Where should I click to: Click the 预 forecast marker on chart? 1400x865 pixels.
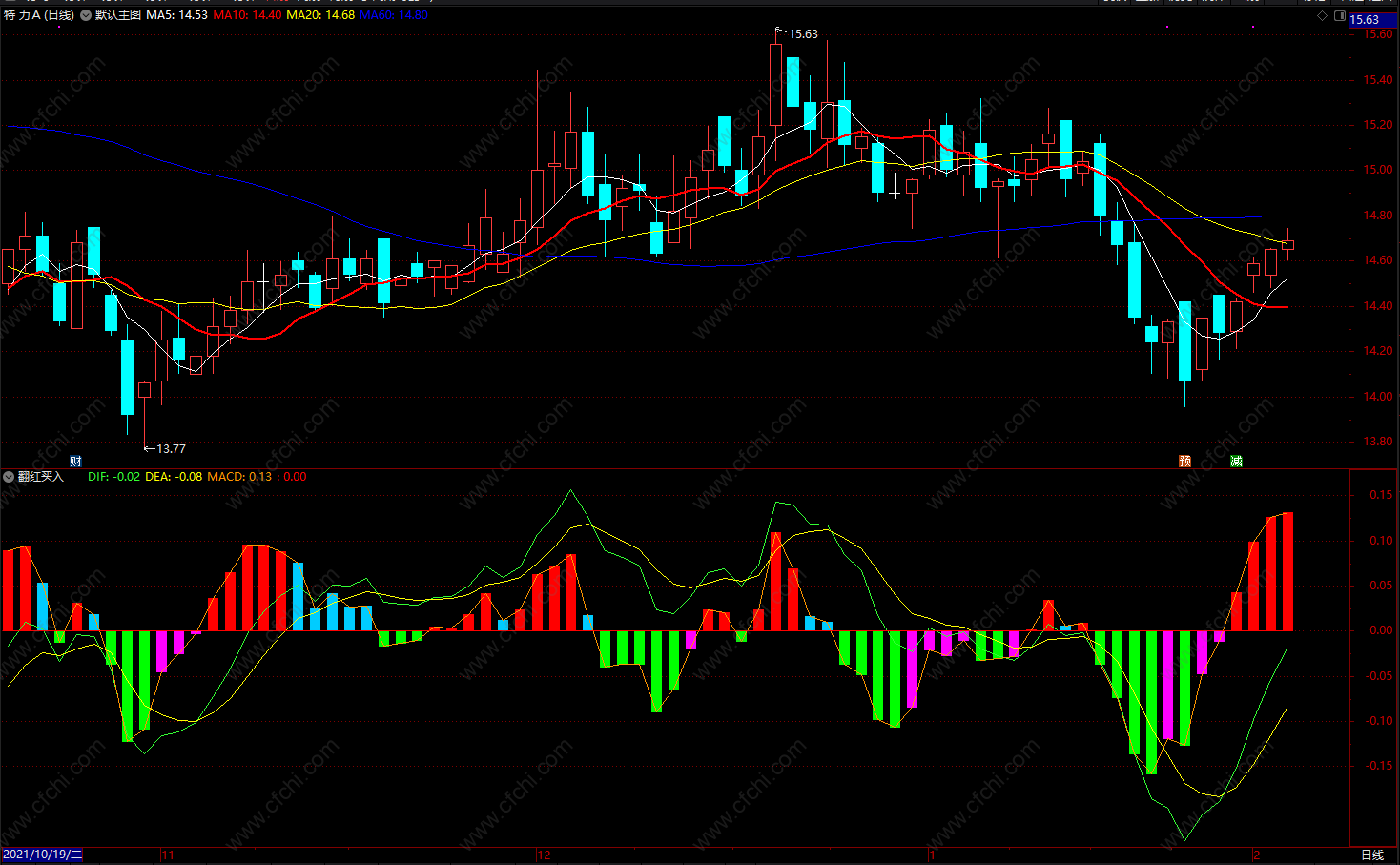[1184, 462]
